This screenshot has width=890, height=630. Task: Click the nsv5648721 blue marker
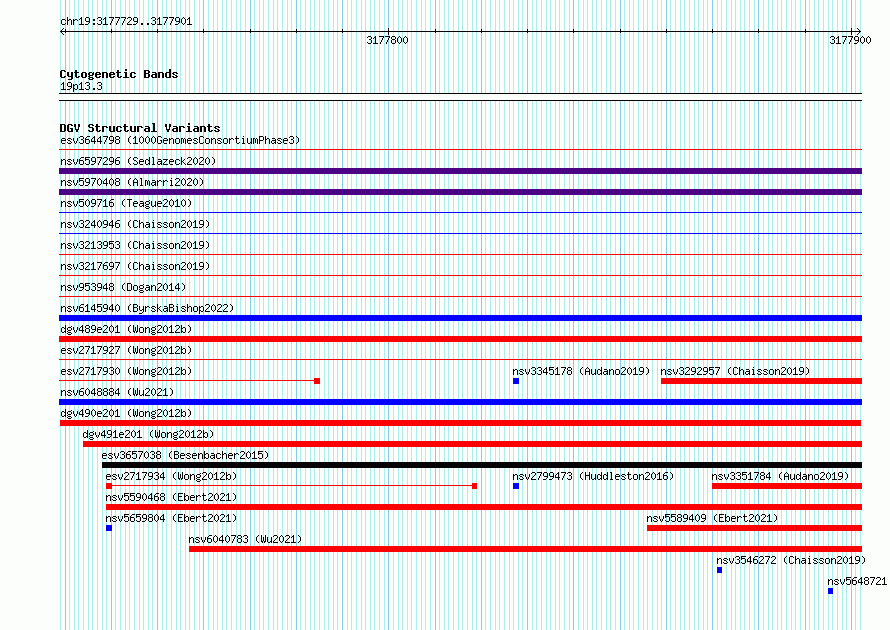pos(830,591)
